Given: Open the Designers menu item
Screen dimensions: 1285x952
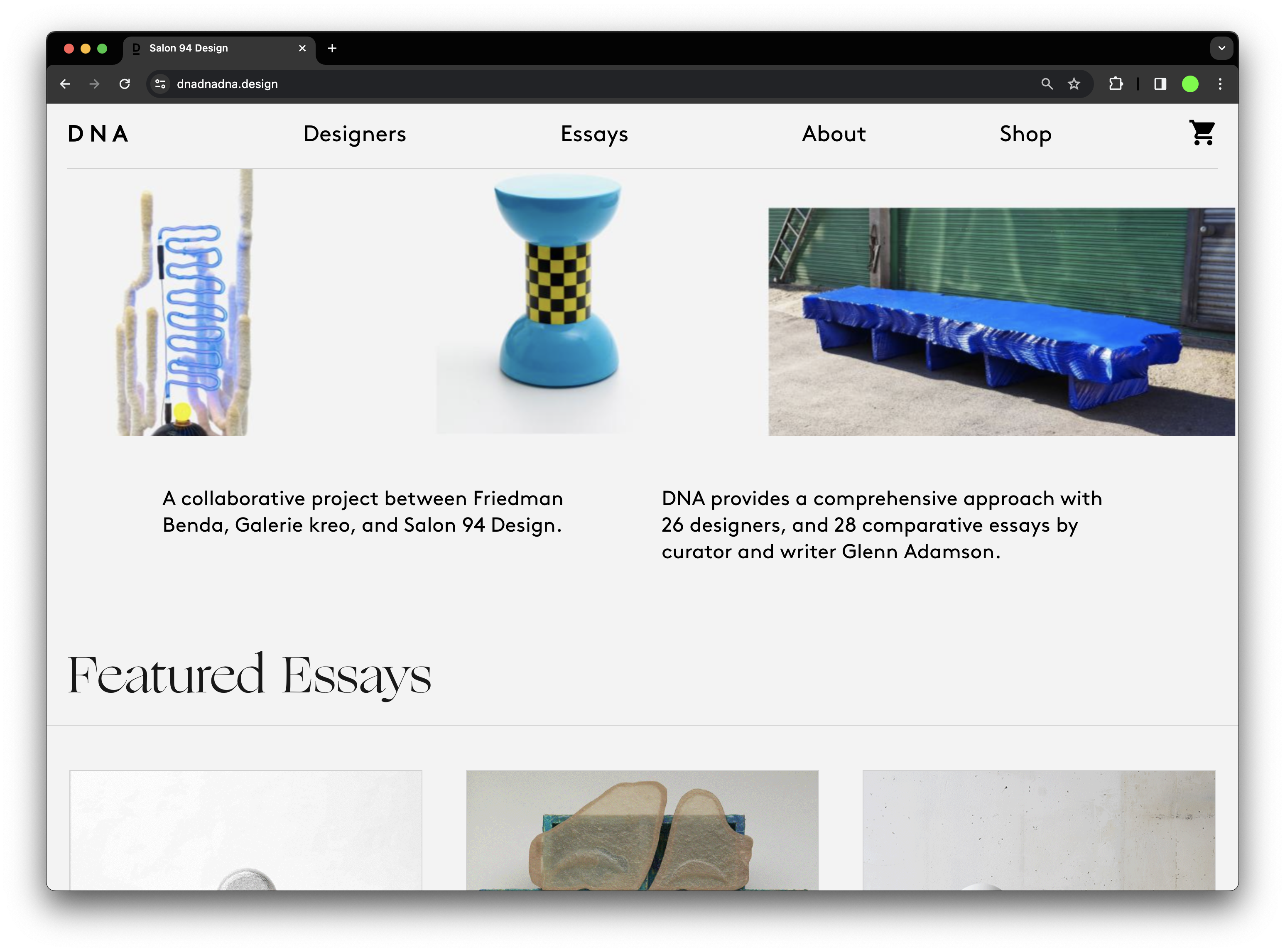Looking at the screenshot, I should click(354, 134).
